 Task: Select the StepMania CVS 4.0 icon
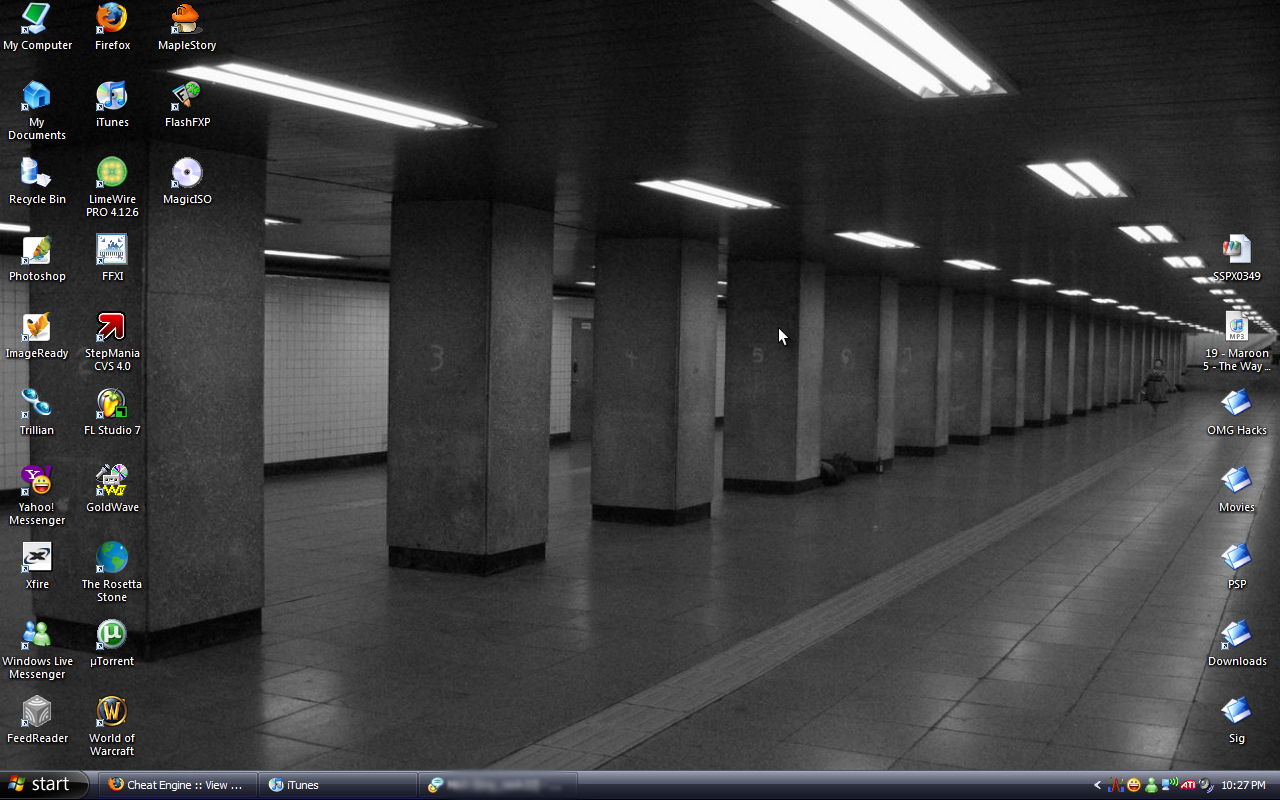[x=112, y=341]
